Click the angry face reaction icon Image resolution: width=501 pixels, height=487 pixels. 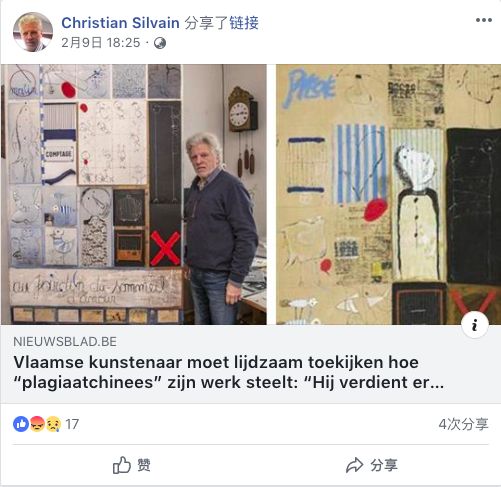pyautogui.click(x=37, y=424)
